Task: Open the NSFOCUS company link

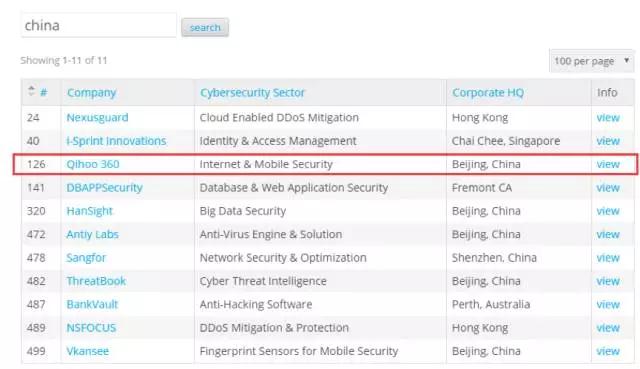Action: 91,327
